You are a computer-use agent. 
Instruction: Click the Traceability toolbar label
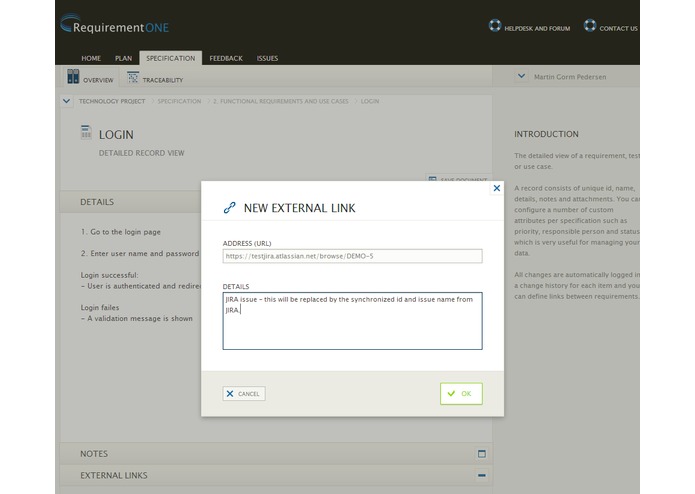(163, 80)
